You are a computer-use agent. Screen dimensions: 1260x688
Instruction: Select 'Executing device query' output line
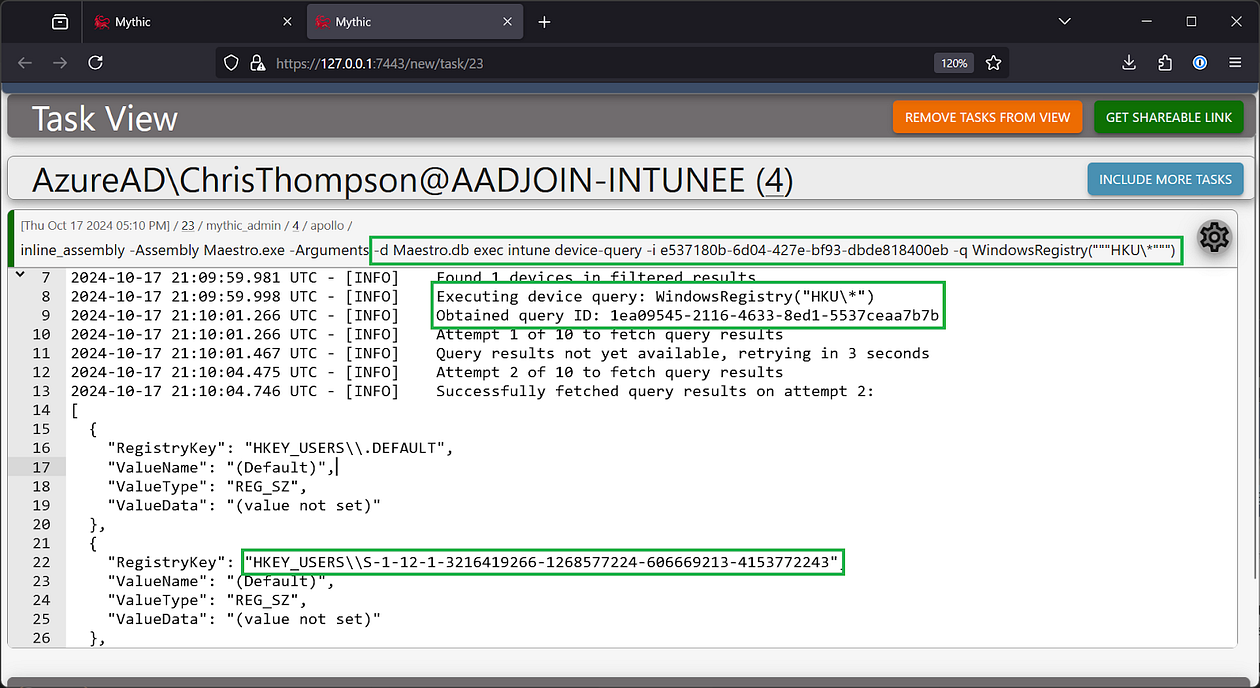(x=655, y=297)
